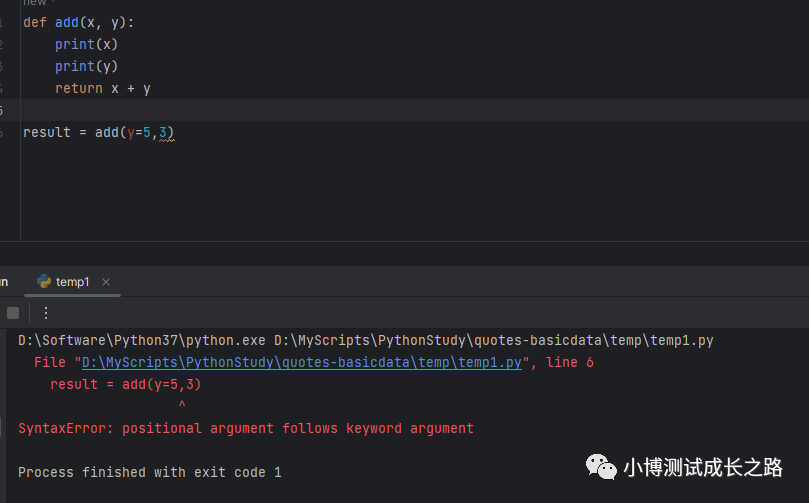Viewport: 809px width, 503px height.
Task: Click the y=5 keyword argument in editor
Action: [138, 132]
